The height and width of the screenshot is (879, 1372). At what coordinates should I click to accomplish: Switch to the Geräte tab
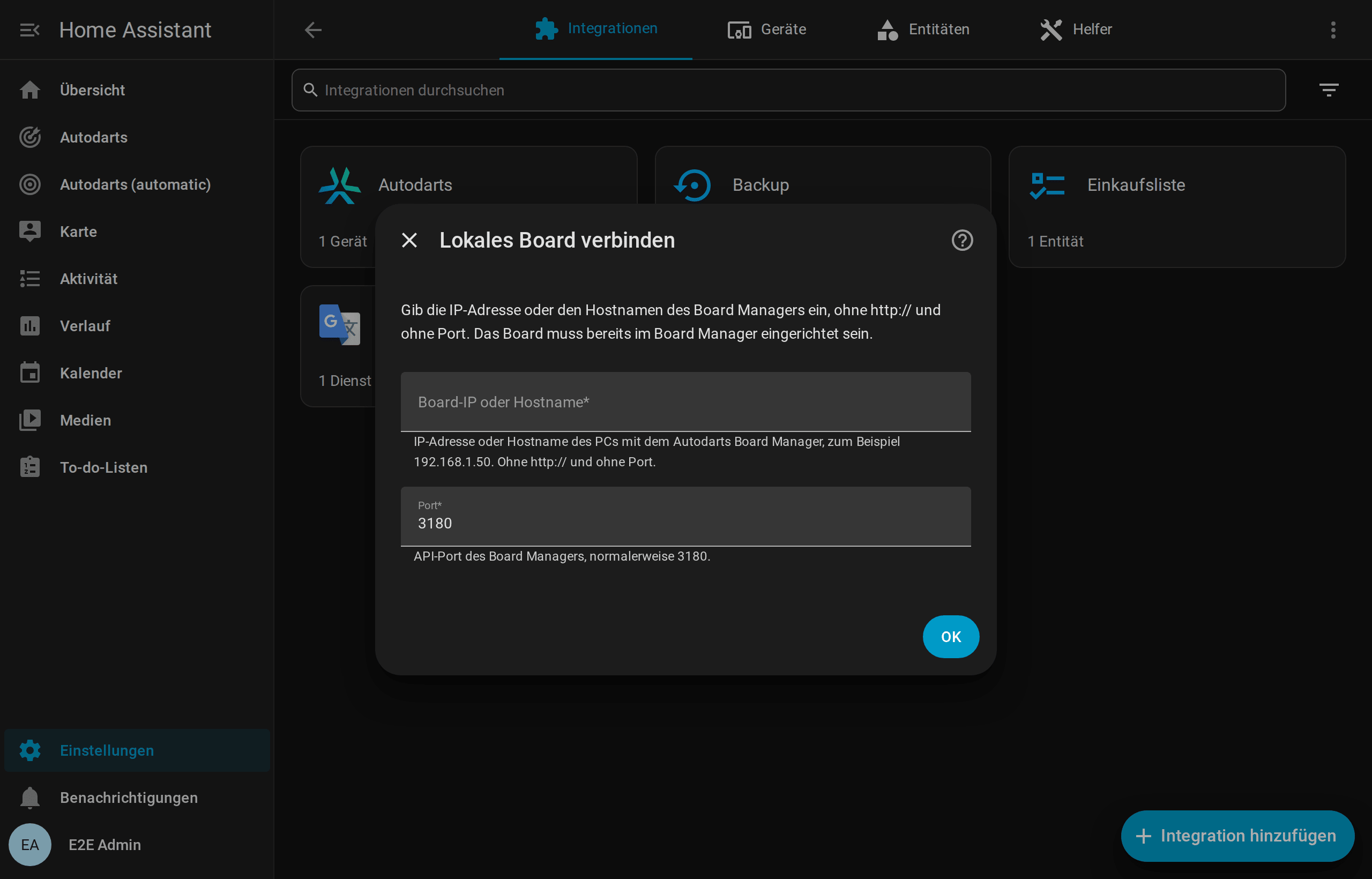point(766,29)
